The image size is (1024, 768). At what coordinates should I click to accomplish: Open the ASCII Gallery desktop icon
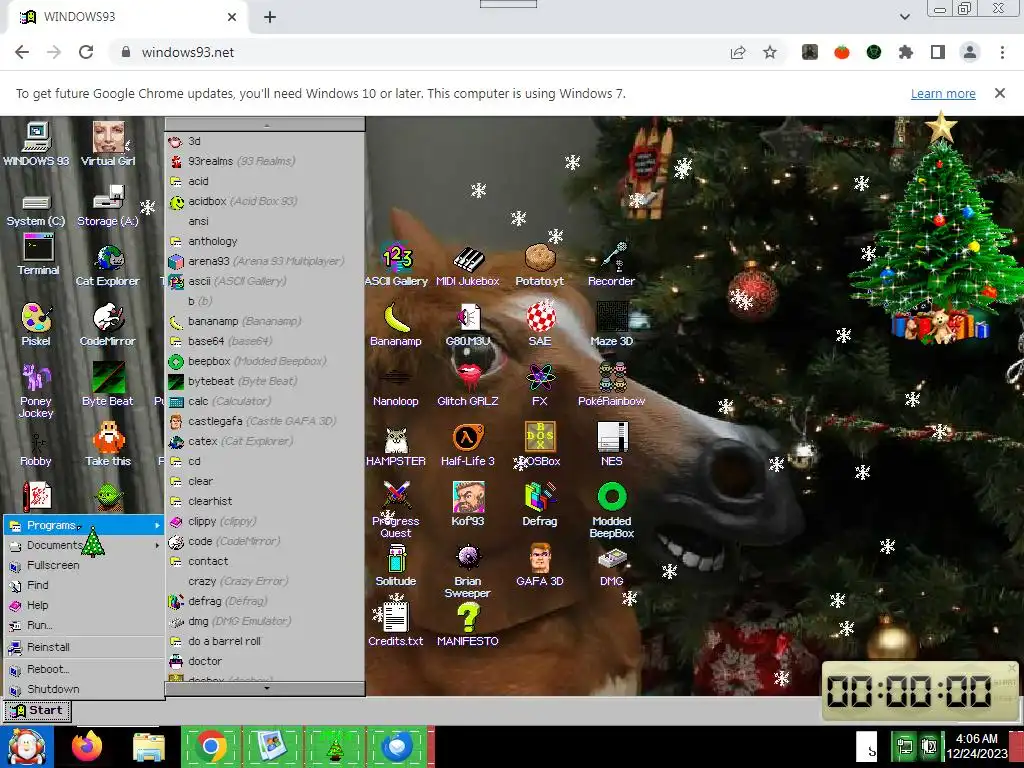[396, 266]
